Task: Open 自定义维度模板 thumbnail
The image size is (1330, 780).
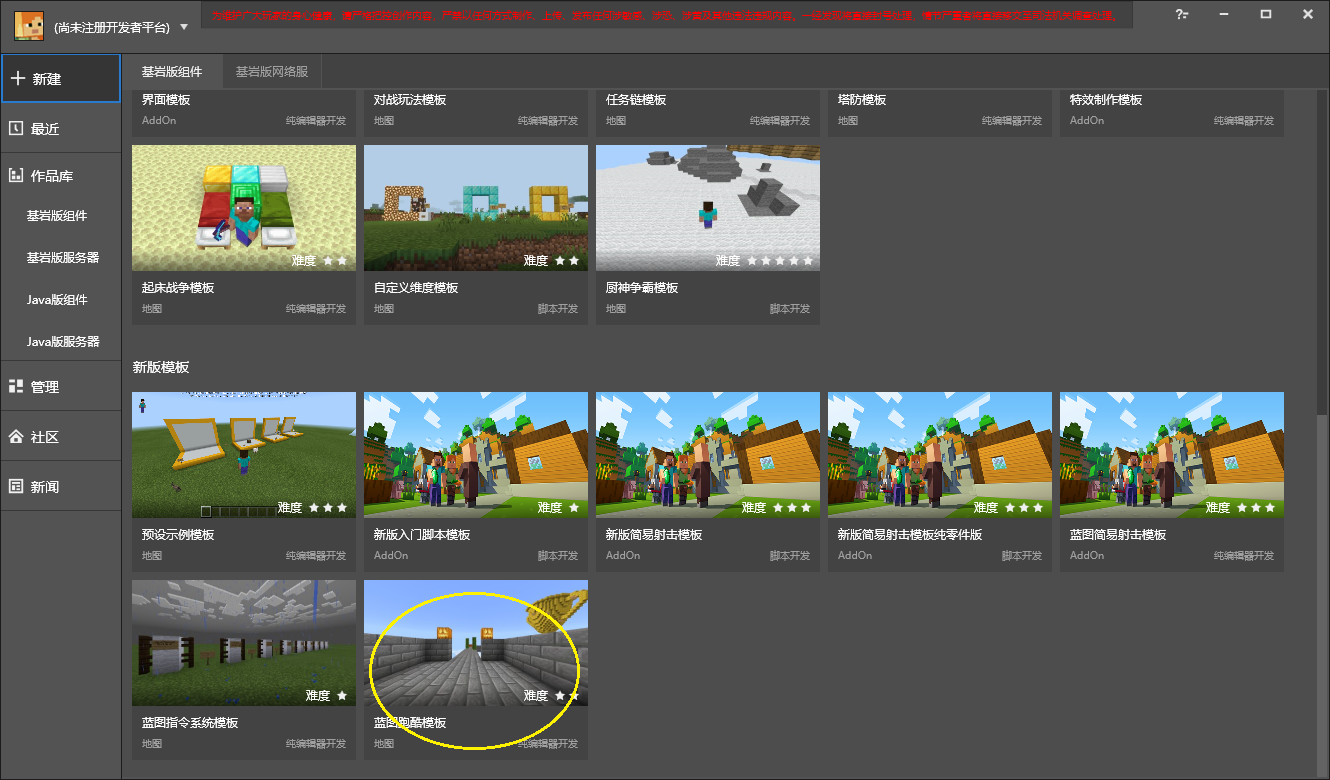Action: tap(476, 208)
